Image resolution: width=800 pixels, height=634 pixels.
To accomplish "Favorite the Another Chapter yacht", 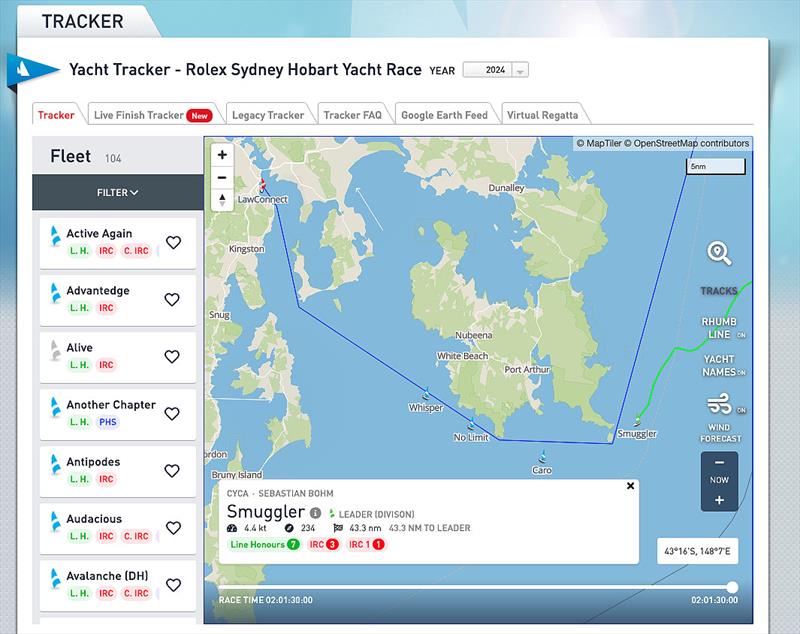I will (172, 414).
